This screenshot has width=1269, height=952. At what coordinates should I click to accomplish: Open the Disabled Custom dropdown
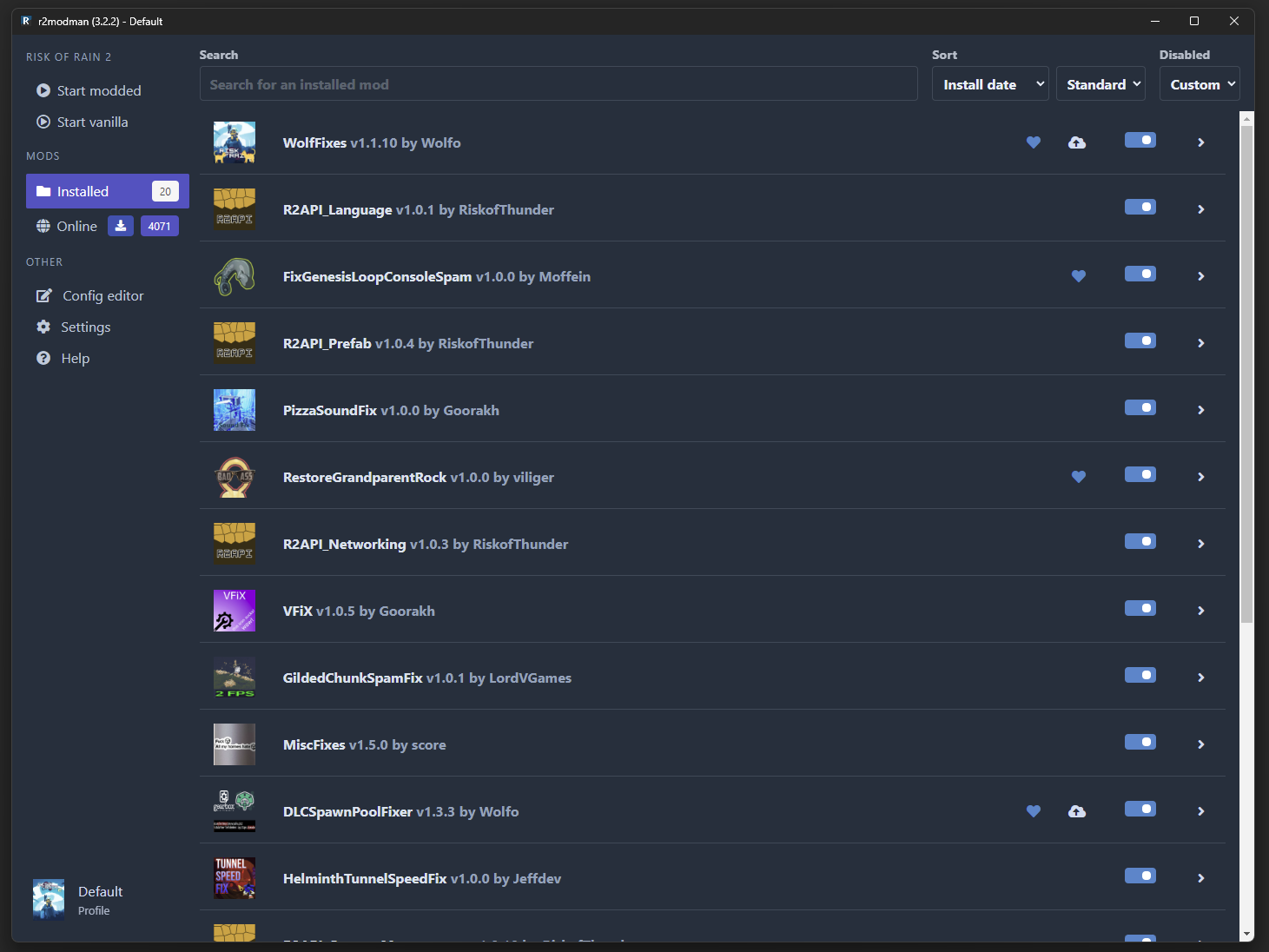(1199, 84)
